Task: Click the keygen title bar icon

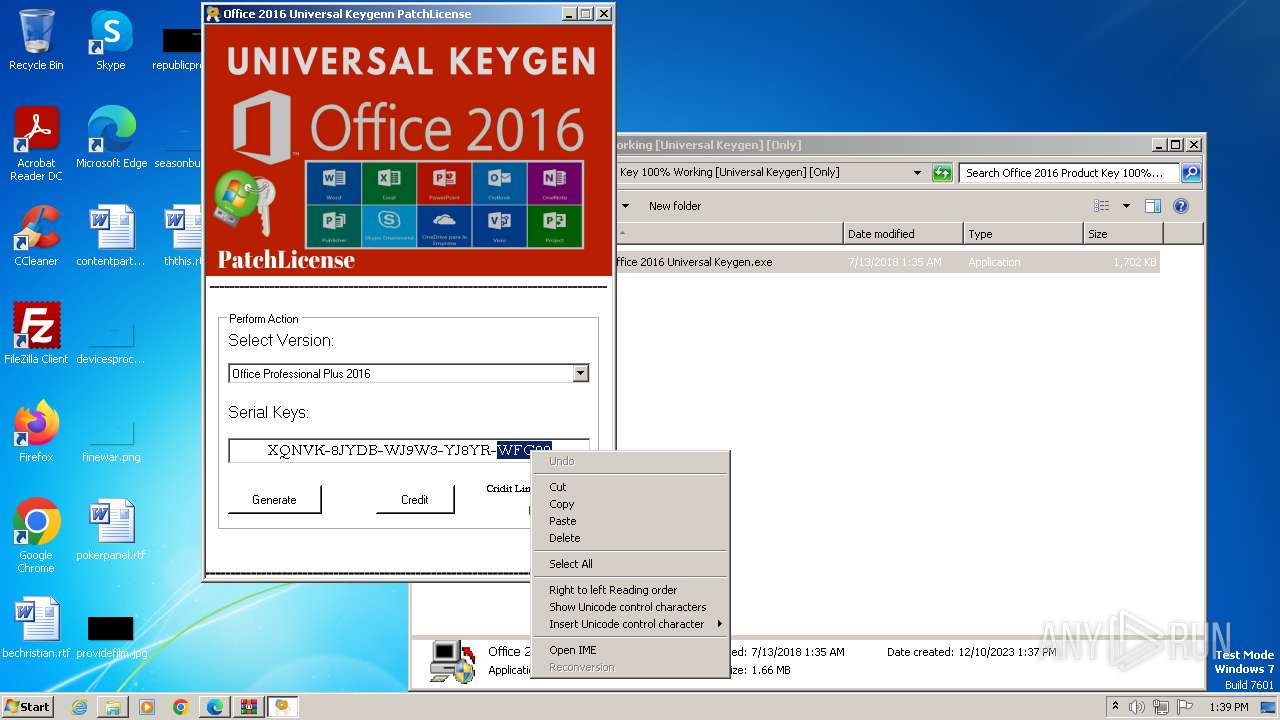Action: [x=213, y=14]
